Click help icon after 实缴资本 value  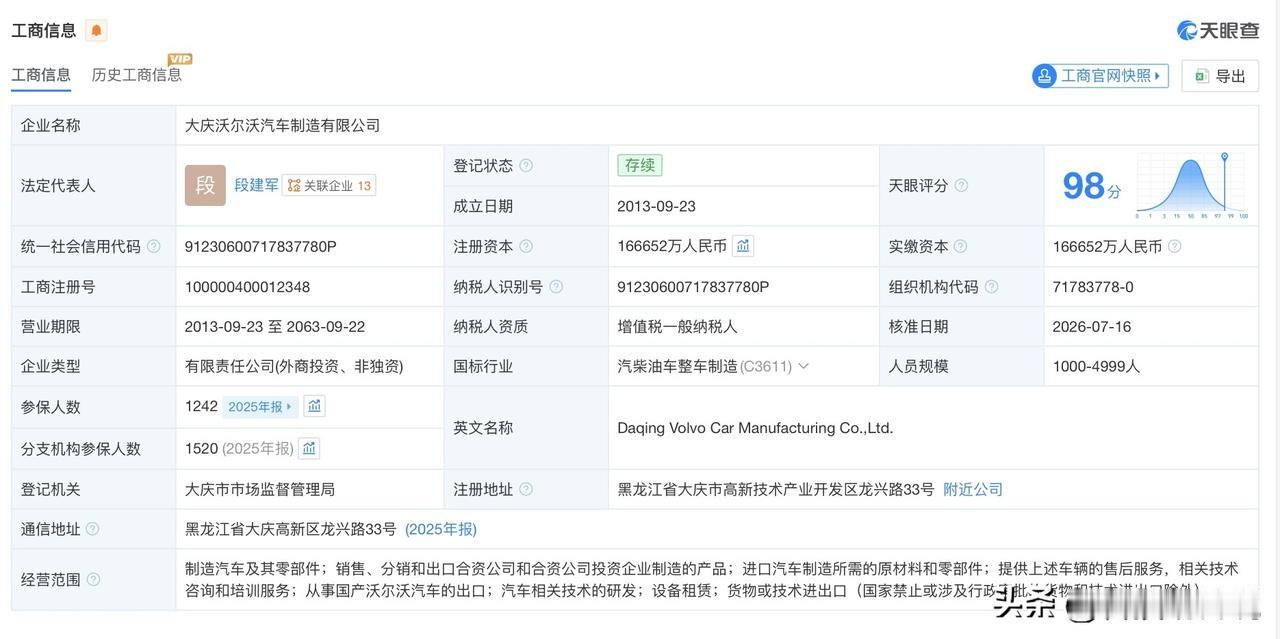(1174, 246)
